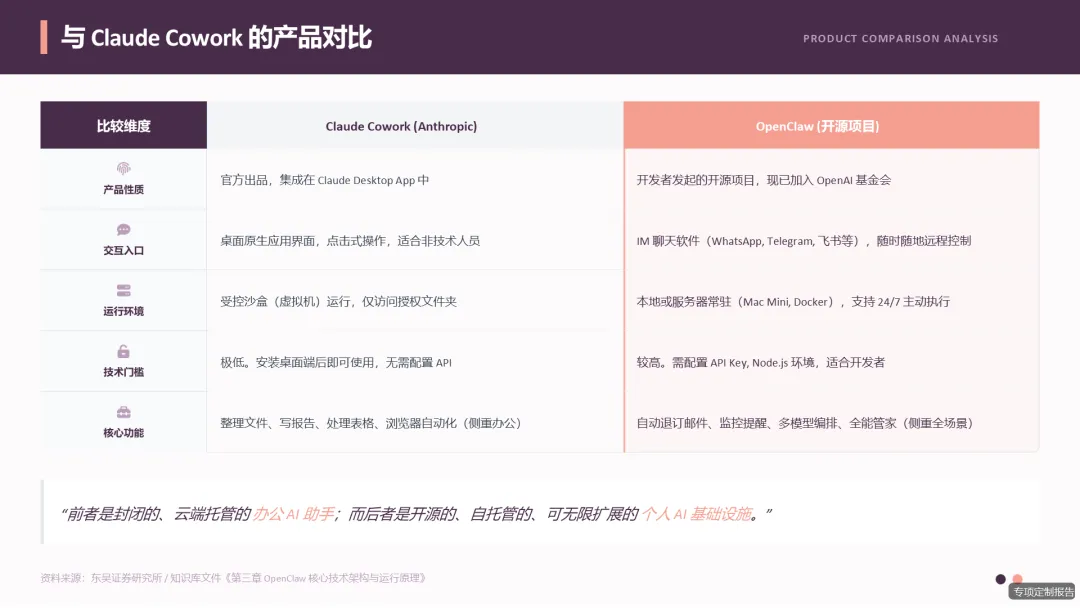The height and width of the screenshot is (608, 1080).
Task: Click the PRODUCT COMPARISON ANALYSIS label
Action: click(x=900, y=39)
